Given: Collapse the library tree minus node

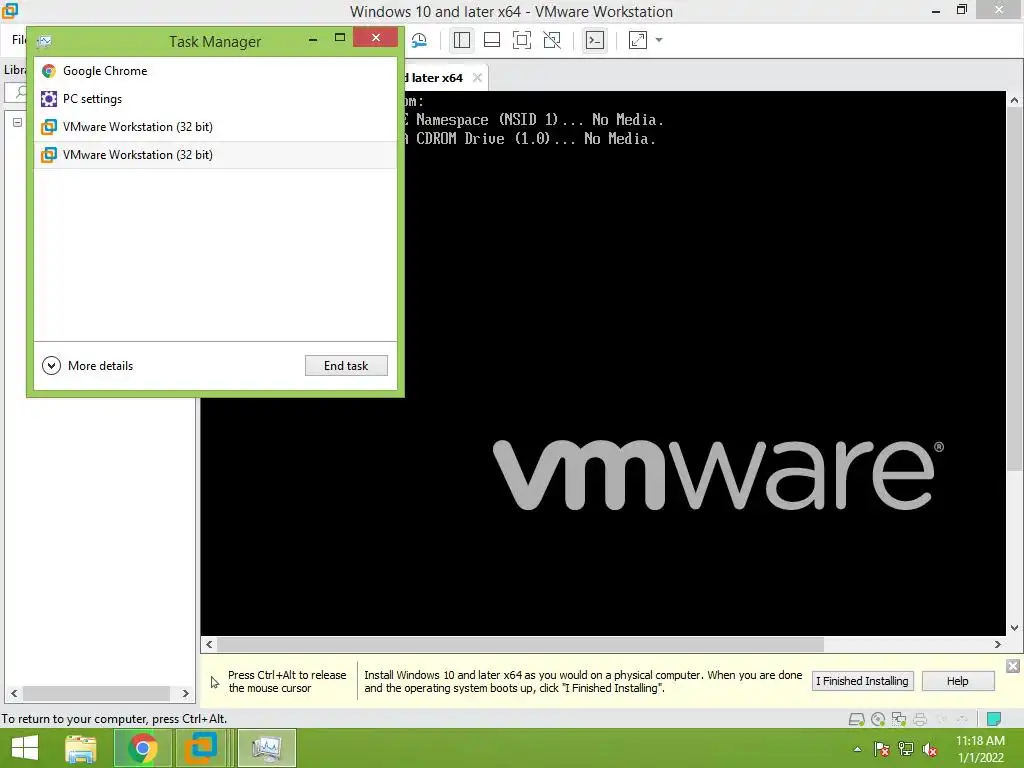Looking at the screenshot, I should click(18, 122).
